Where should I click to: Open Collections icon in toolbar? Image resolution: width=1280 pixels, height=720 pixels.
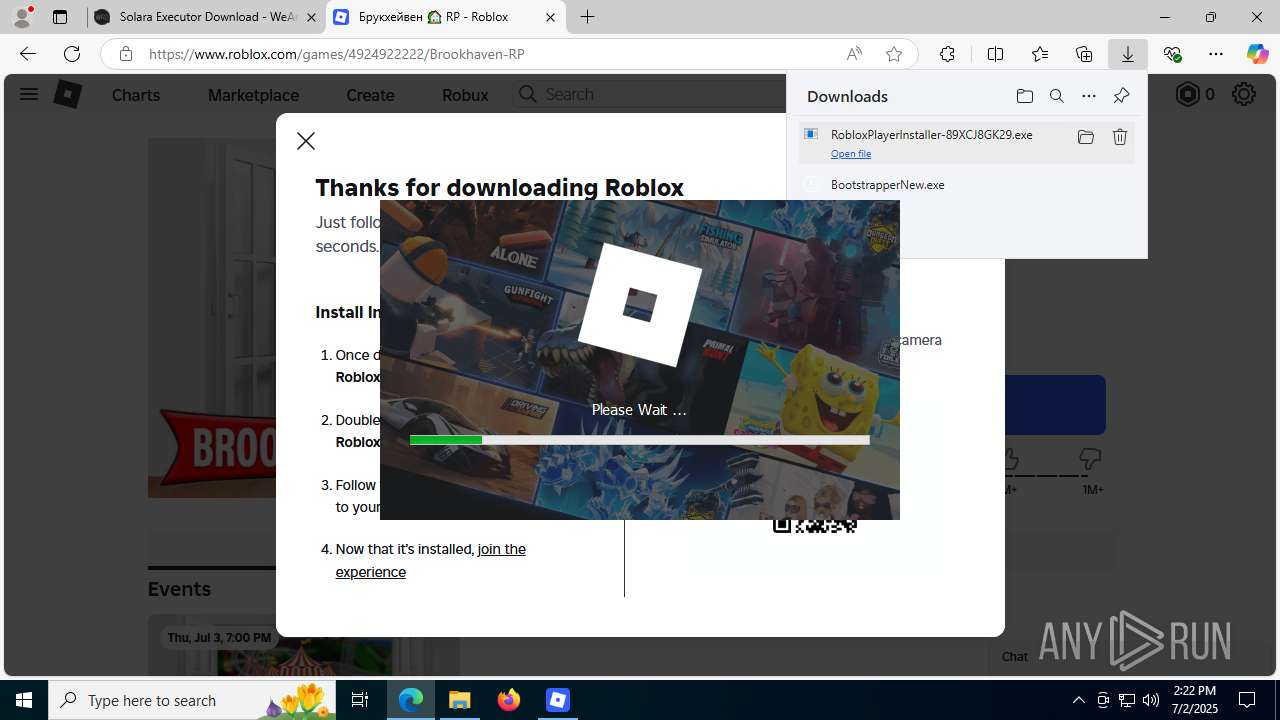(1084, 54)
